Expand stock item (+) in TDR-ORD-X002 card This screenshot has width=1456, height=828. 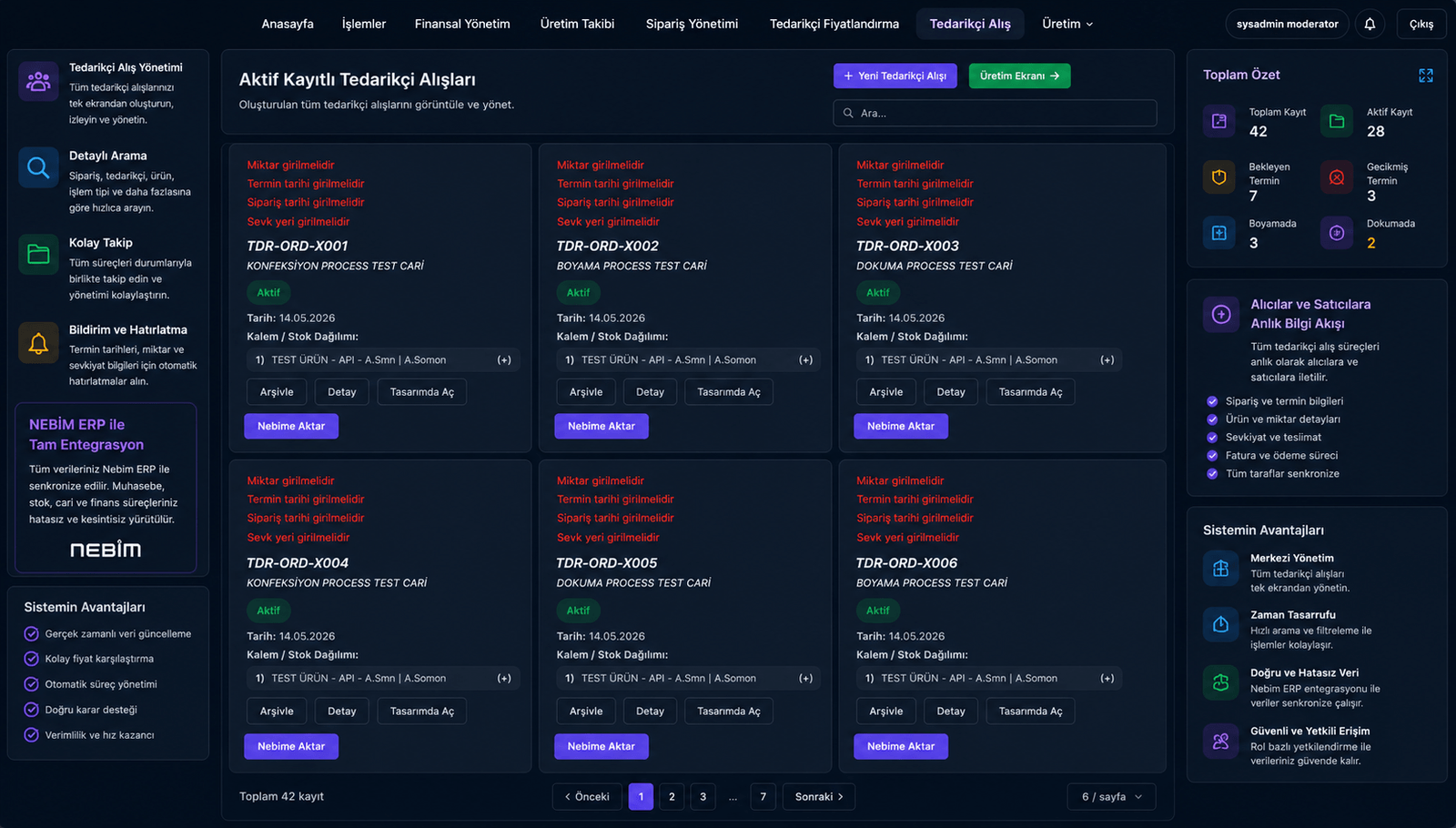[805, 360]
